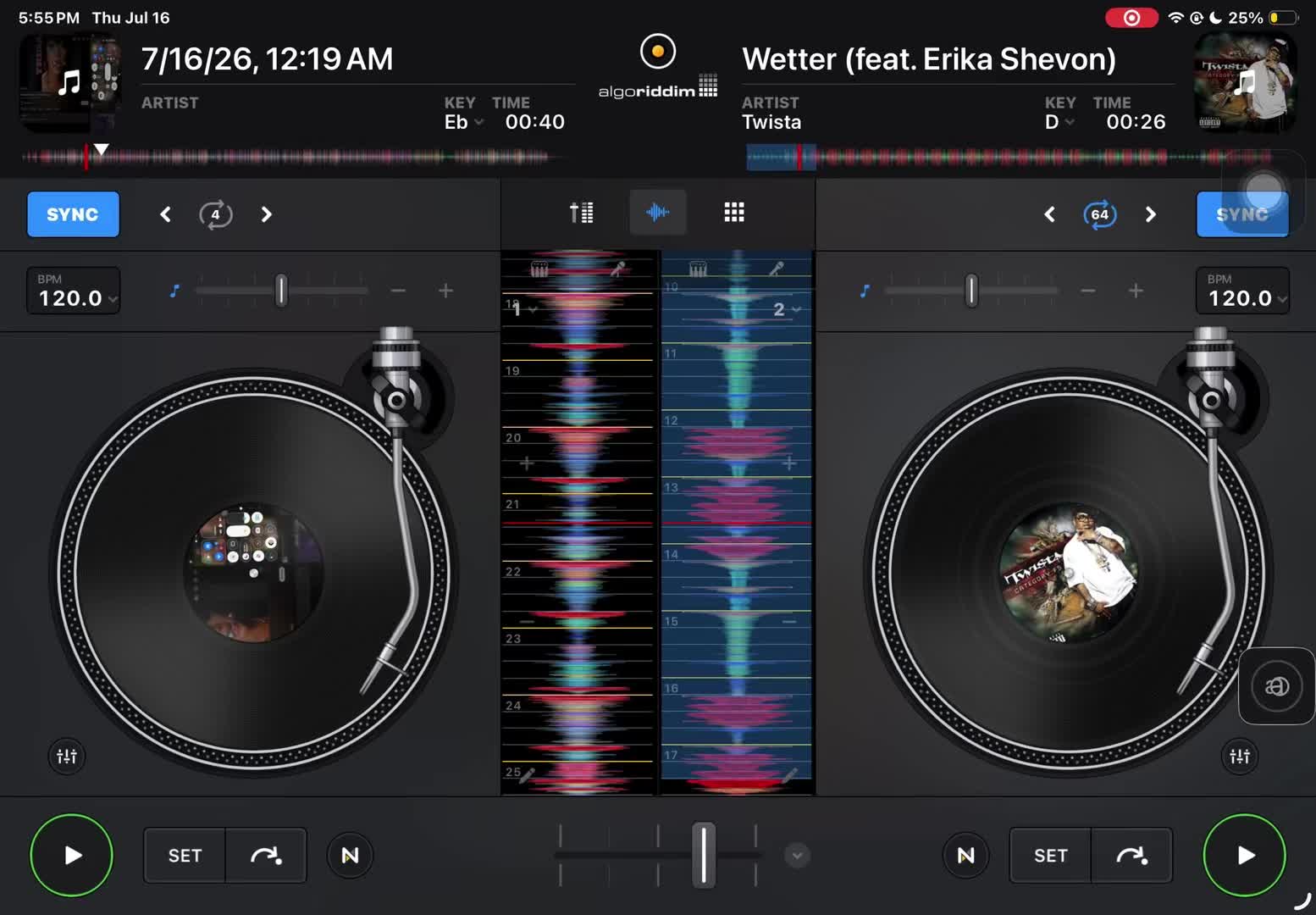Open the key D dropdown on right deck
Image resolution: width=1316 pixels, height=915 pixels.
pyautogui.click(x=1059, y=122)
